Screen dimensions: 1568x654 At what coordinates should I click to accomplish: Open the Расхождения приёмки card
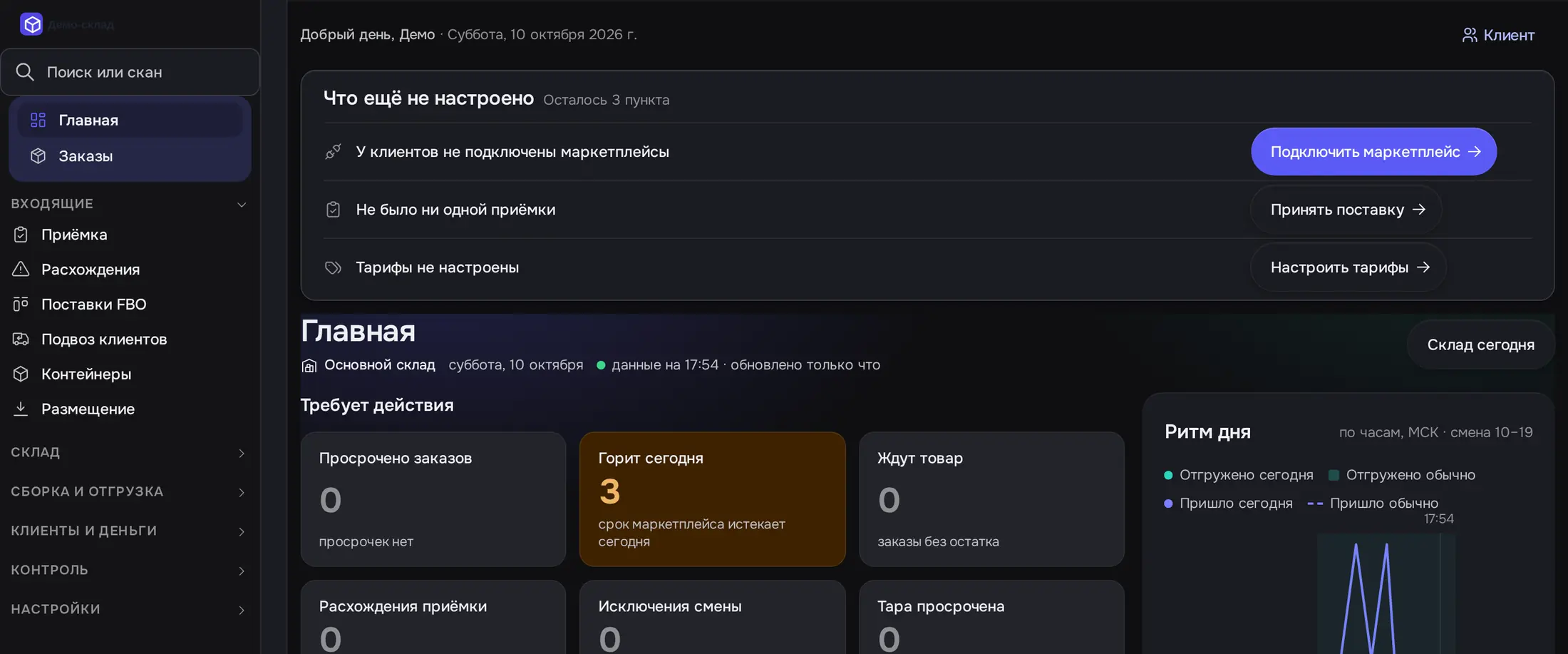(433, 617)
